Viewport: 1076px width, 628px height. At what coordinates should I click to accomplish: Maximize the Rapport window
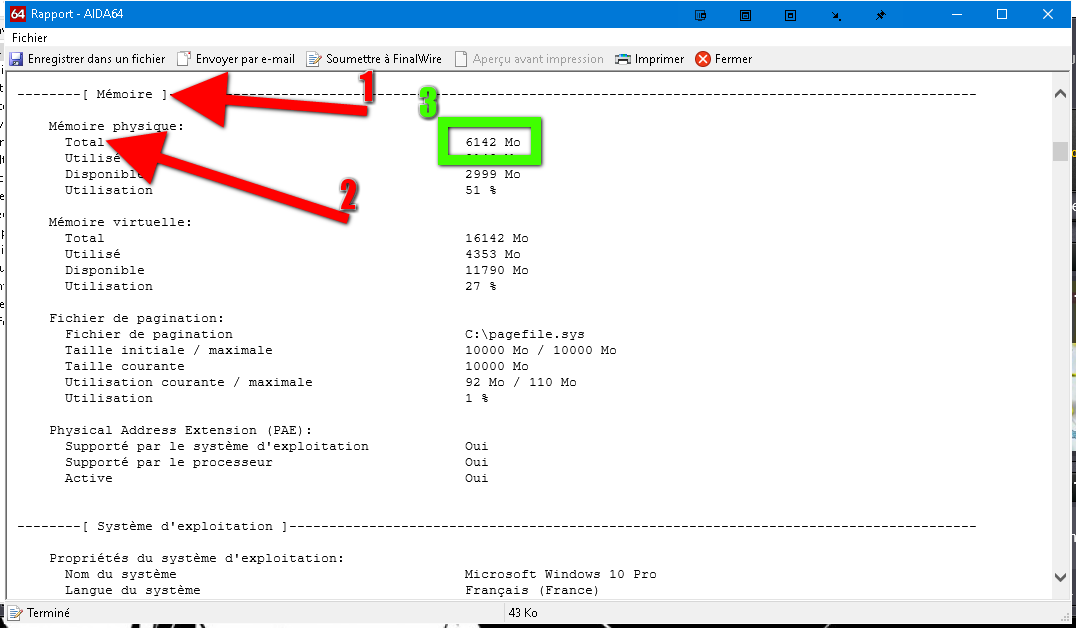click(x=1002, y=15)
